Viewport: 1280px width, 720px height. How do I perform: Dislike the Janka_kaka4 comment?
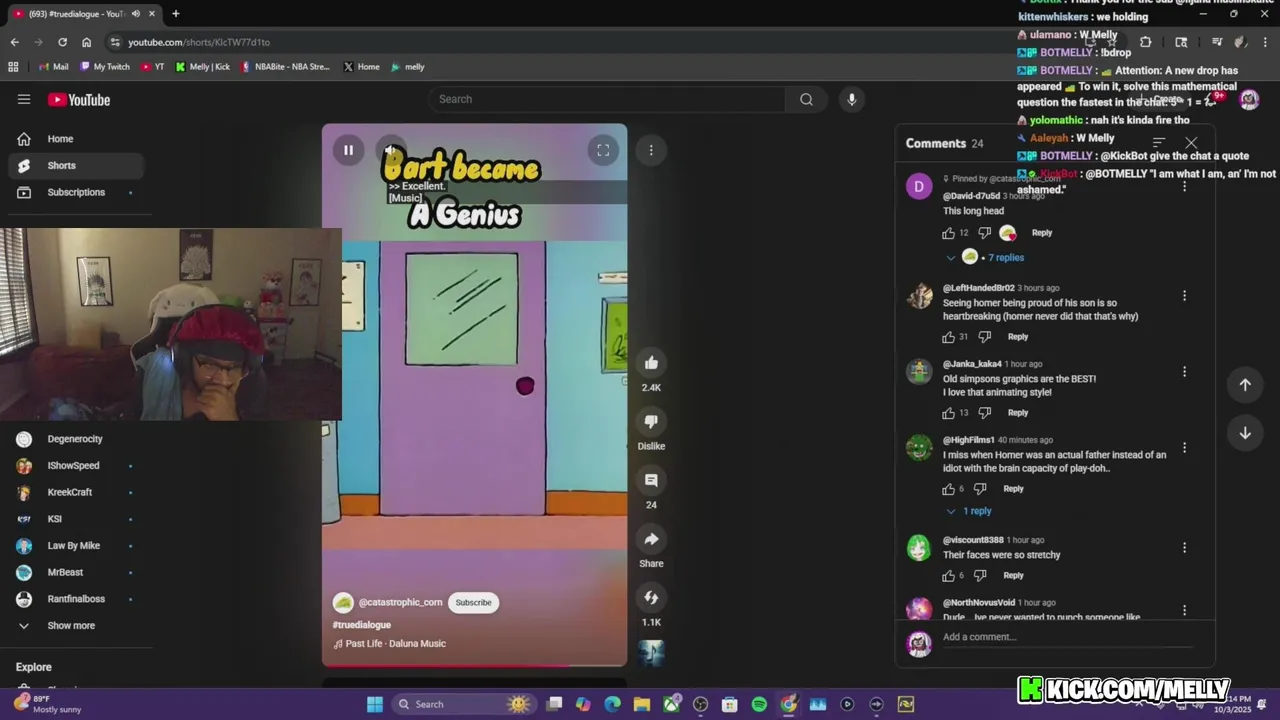coord(984,413)
